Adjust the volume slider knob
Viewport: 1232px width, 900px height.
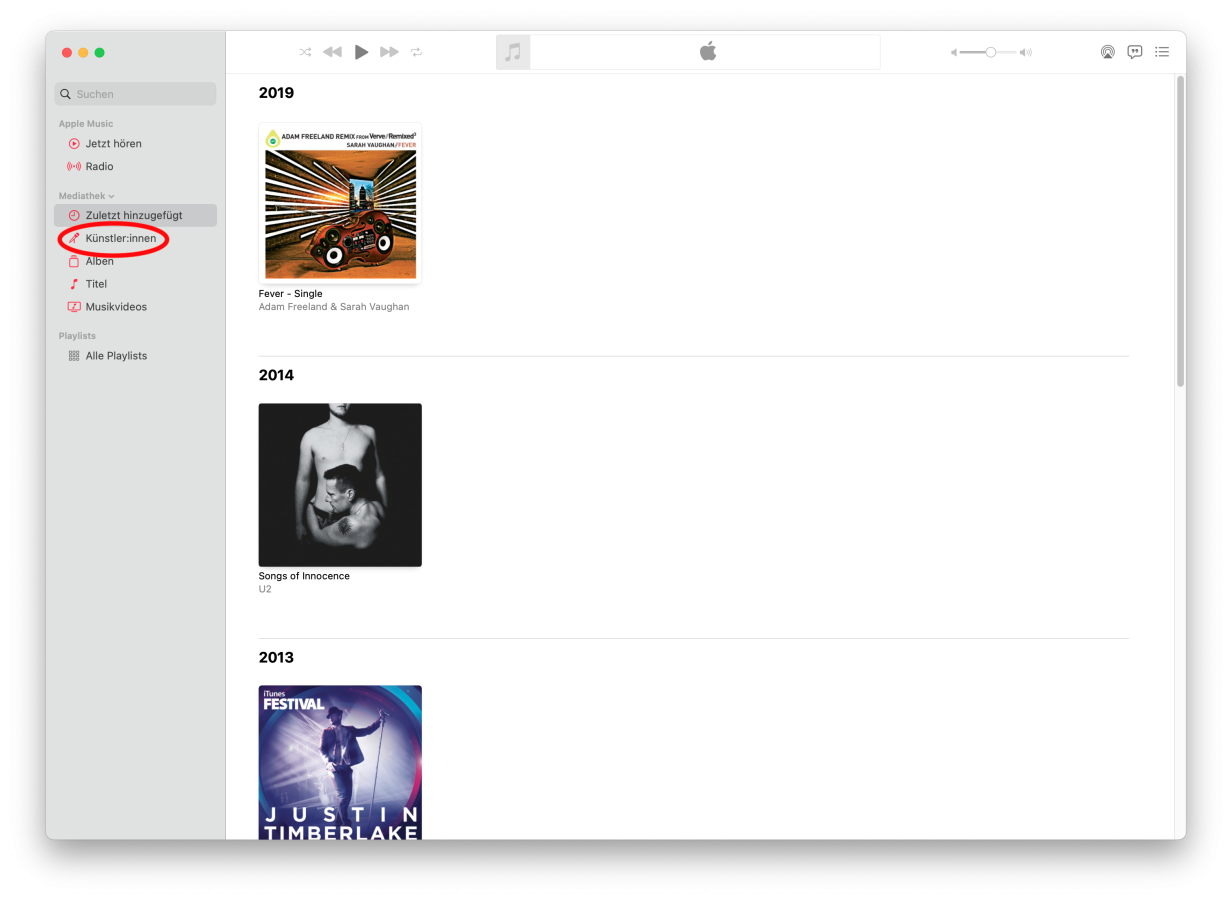[x=990, y=52]
